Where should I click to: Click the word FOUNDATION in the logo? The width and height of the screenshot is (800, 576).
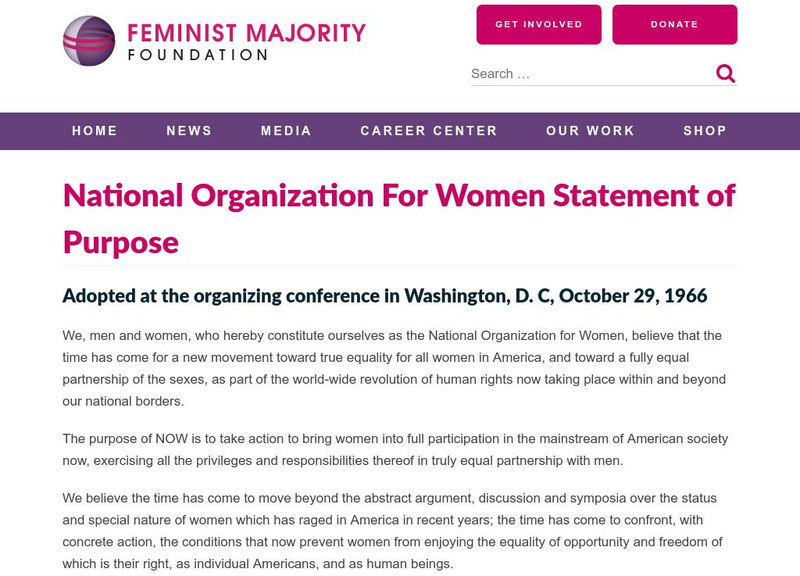197,55
